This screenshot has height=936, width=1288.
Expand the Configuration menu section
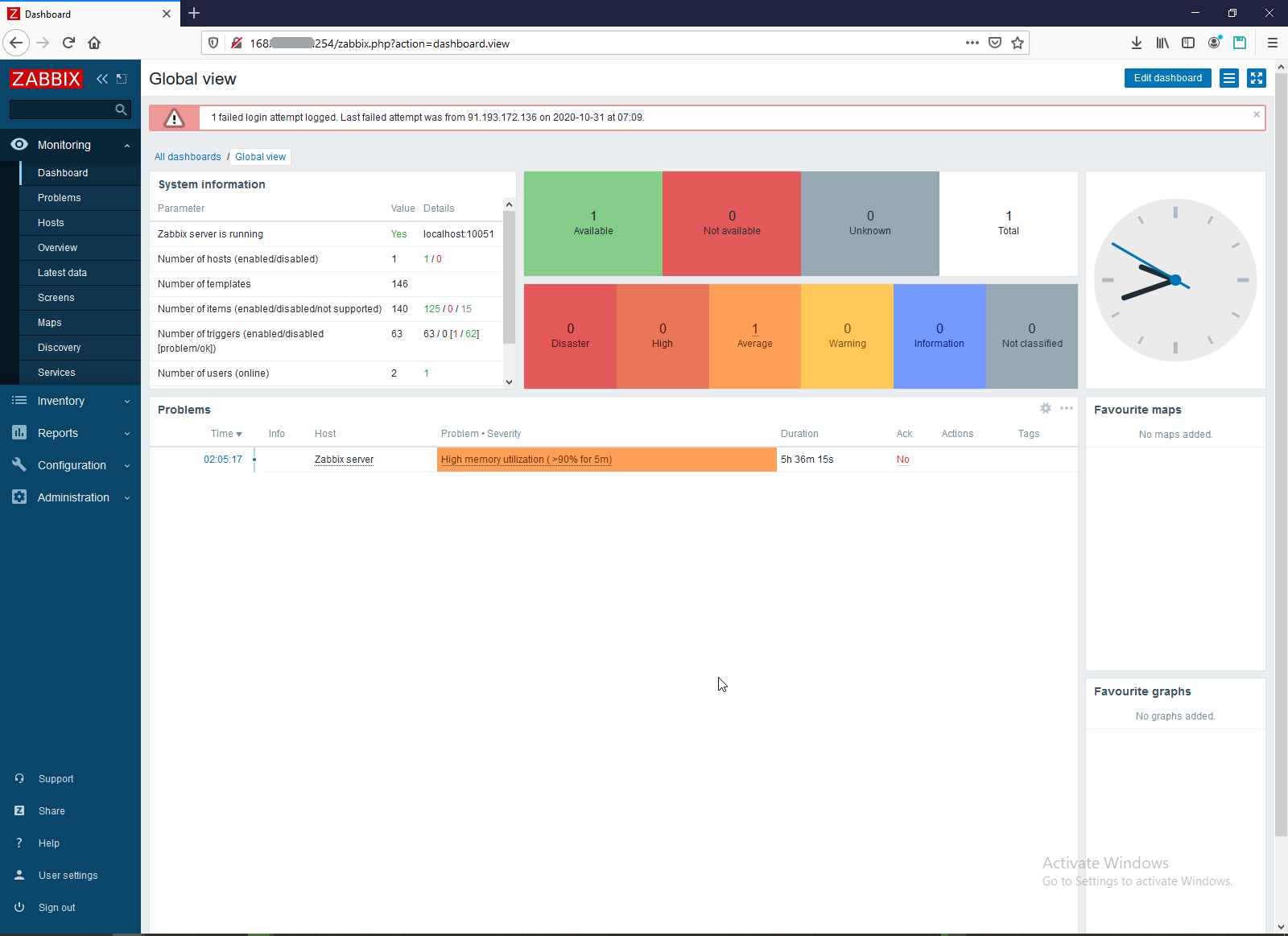(x=71, y=465)
